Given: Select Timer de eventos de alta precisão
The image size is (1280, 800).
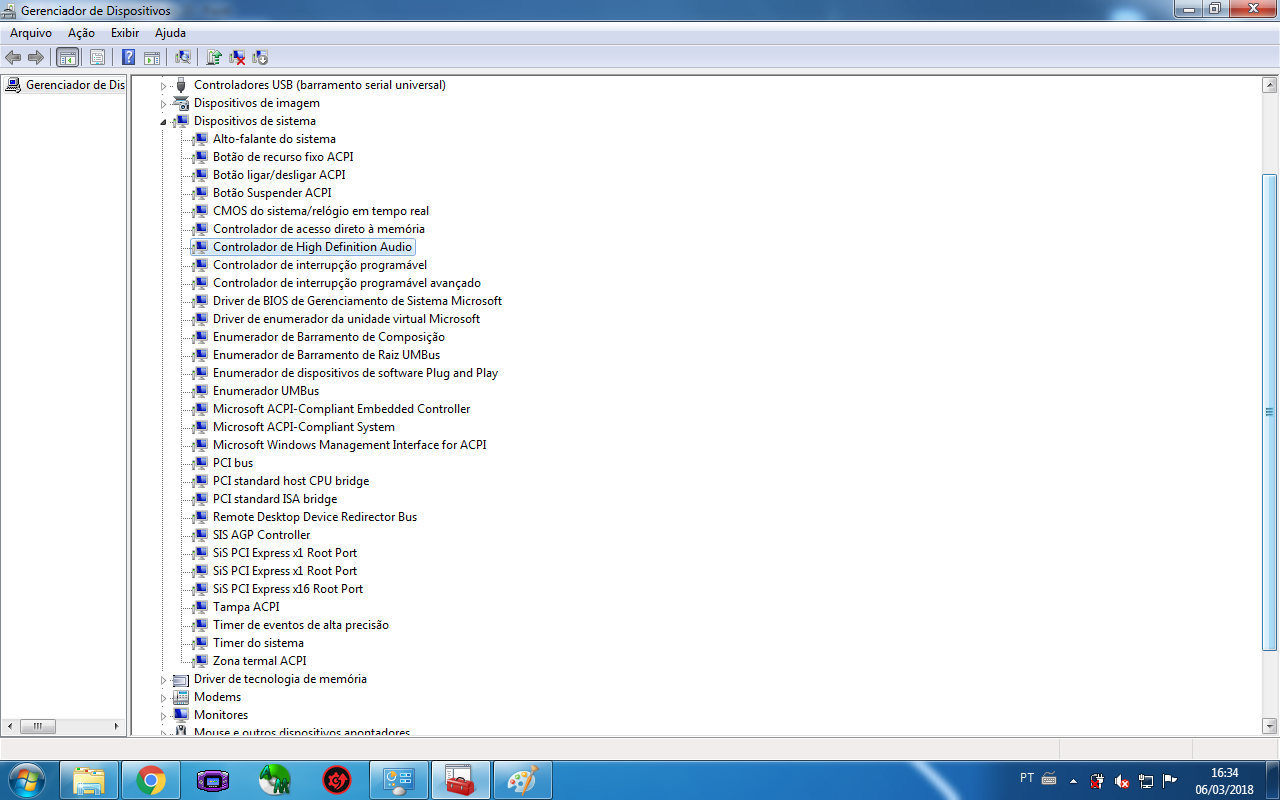Looking at the screenshot, I should pos(301,625).
